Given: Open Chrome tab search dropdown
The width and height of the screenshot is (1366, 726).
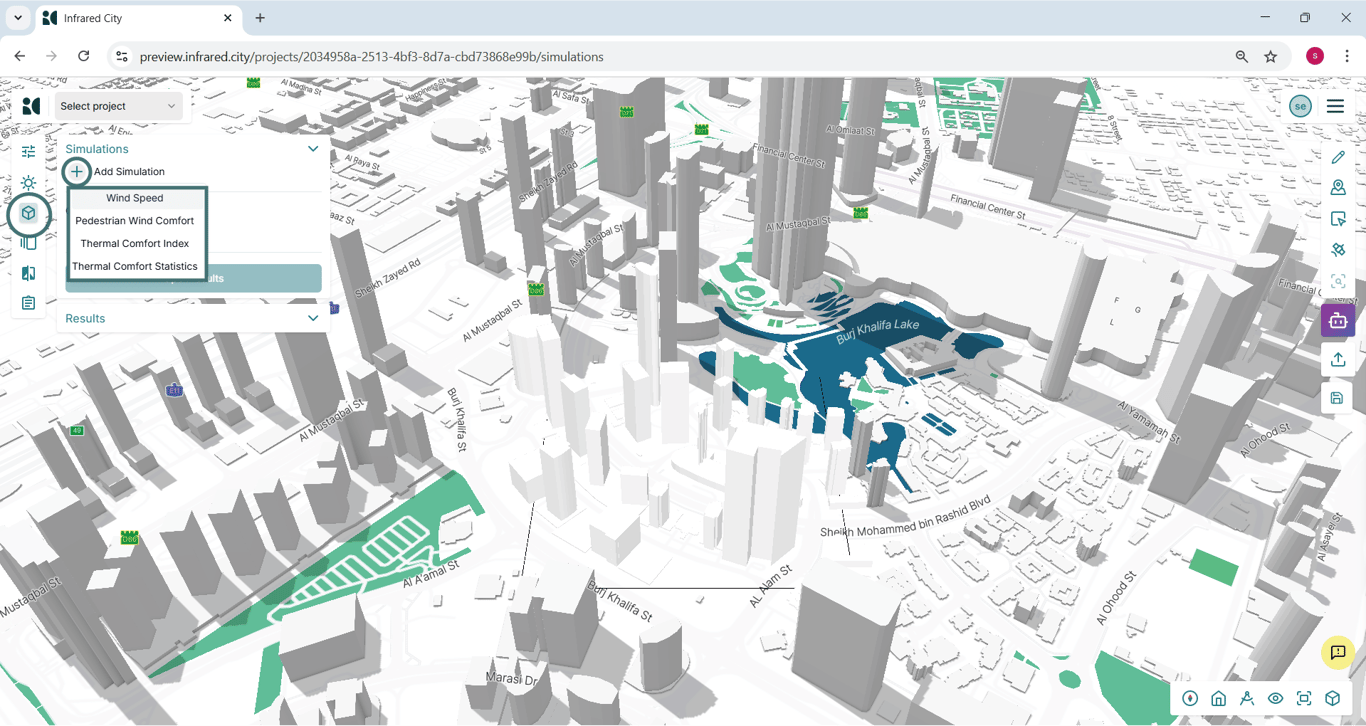Looking at the screenshot, I should pyautogui.click(x=18, y=18).
